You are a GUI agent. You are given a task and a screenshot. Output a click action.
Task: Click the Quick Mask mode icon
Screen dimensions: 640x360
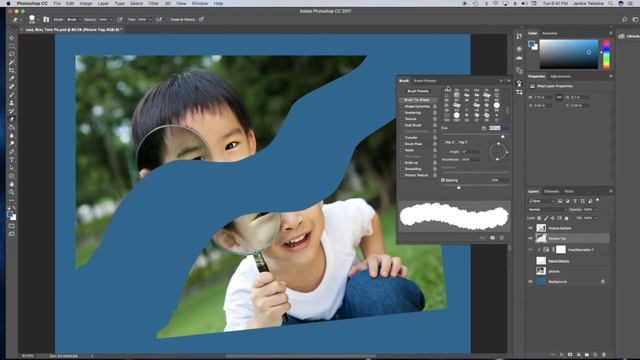pyautogui.click(x=11, y=226)
